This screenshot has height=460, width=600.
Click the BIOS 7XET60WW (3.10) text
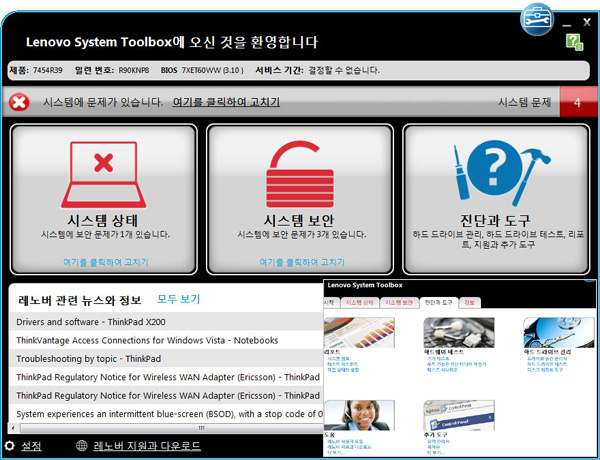[202, 70]
